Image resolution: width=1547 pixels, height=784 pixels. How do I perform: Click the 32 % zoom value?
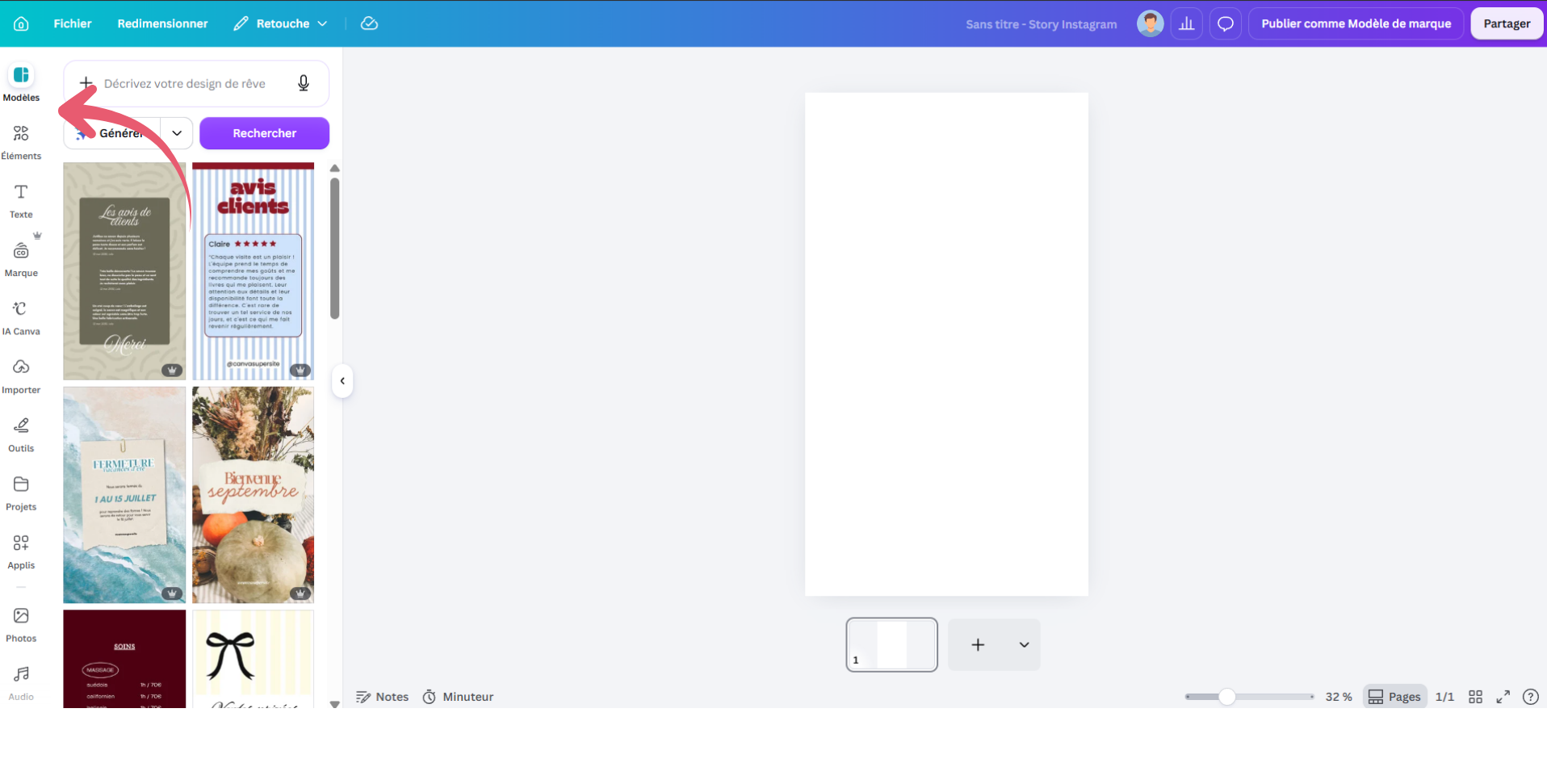(1338, 697)
